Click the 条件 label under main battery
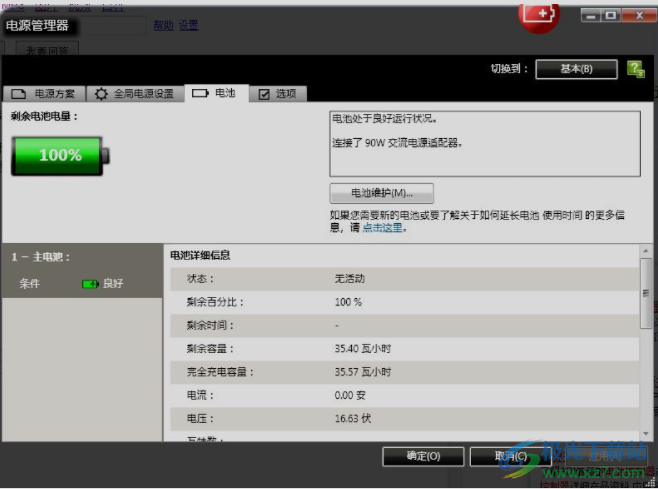This screenshot has height=489, width=658. 29,284
